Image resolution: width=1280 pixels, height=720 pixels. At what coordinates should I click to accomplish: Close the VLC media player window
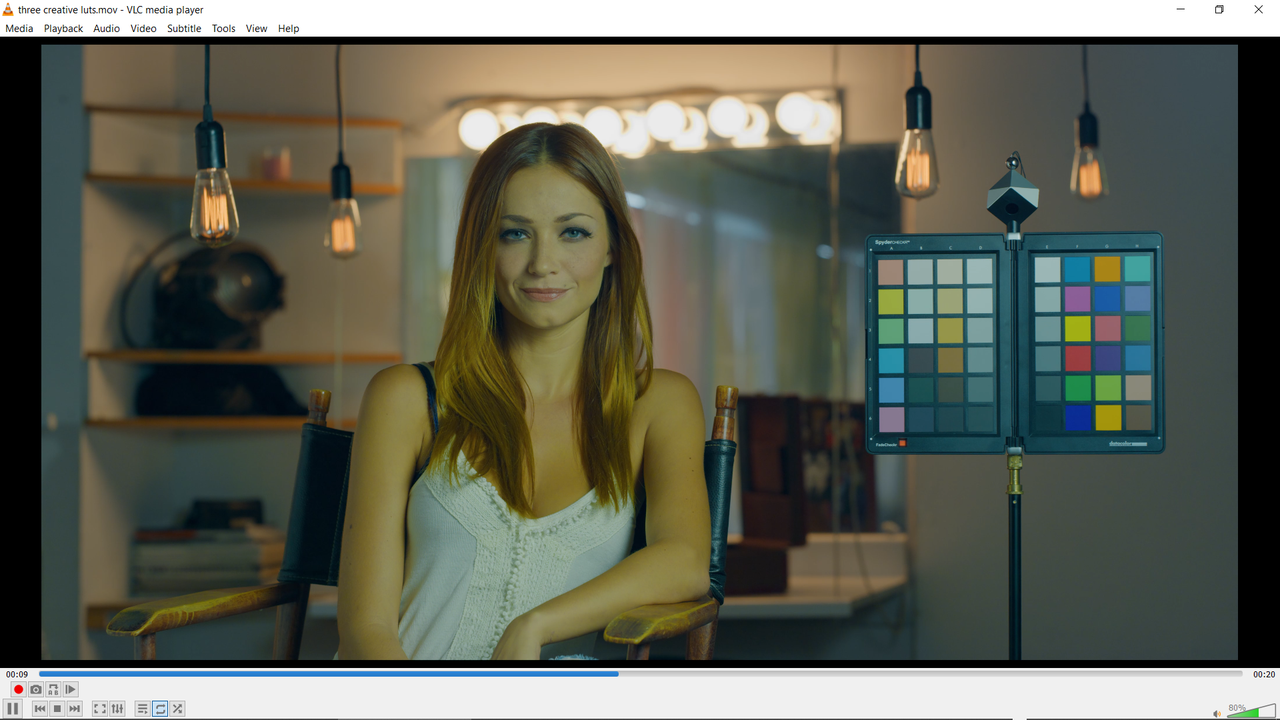(1259, 9)
